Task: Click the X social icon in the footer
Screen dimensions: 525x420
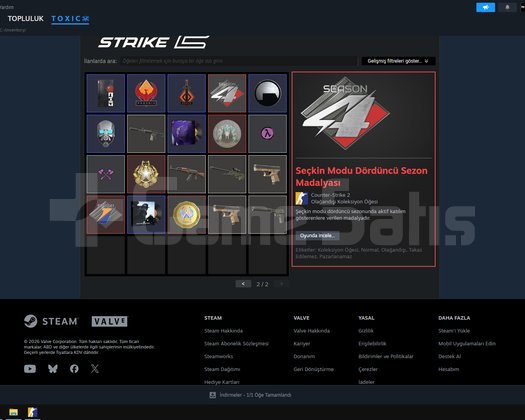Action: [95, 369]
